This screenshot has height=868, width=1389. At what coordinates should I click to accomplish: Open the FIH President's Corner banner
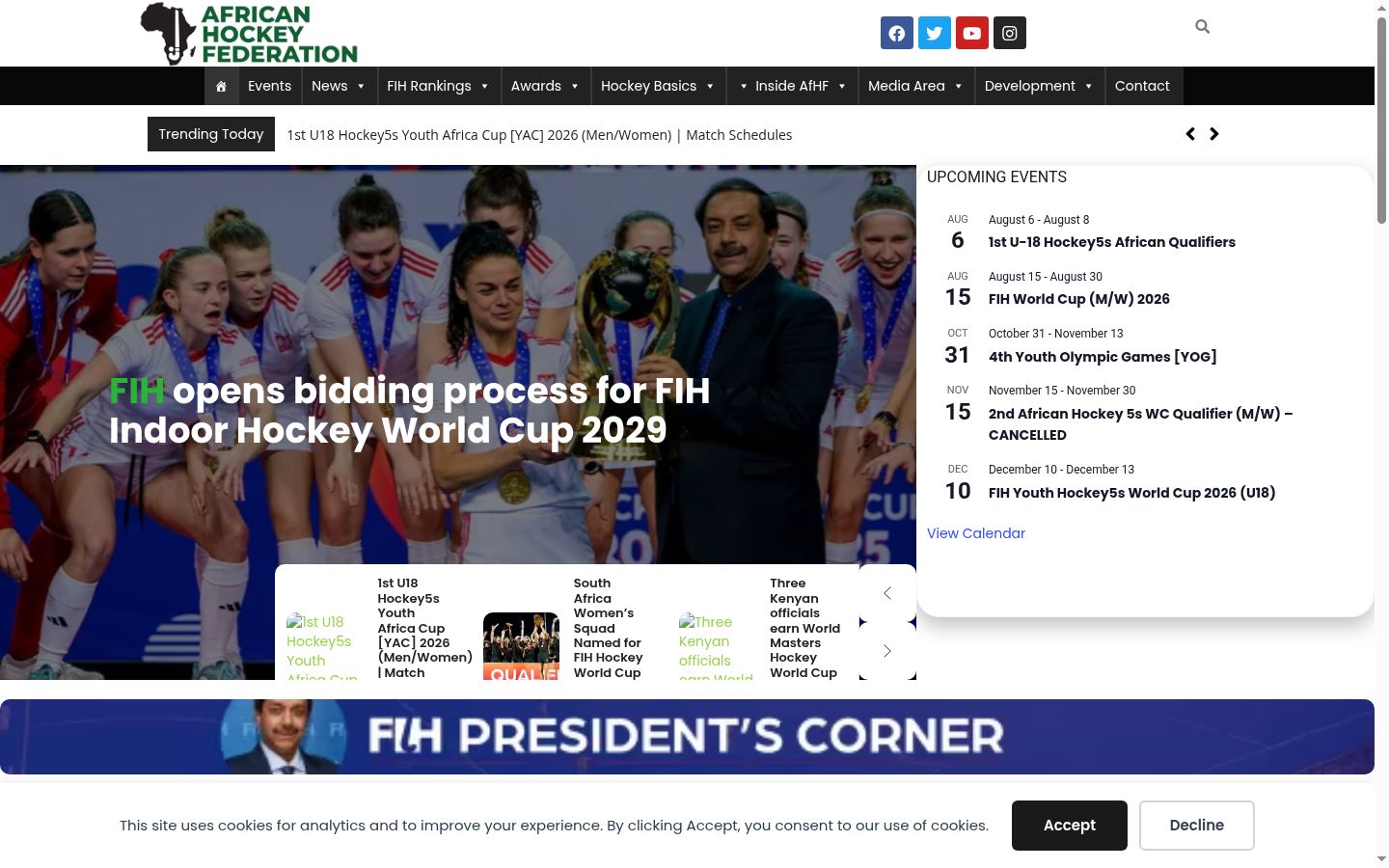pos(687,737)
